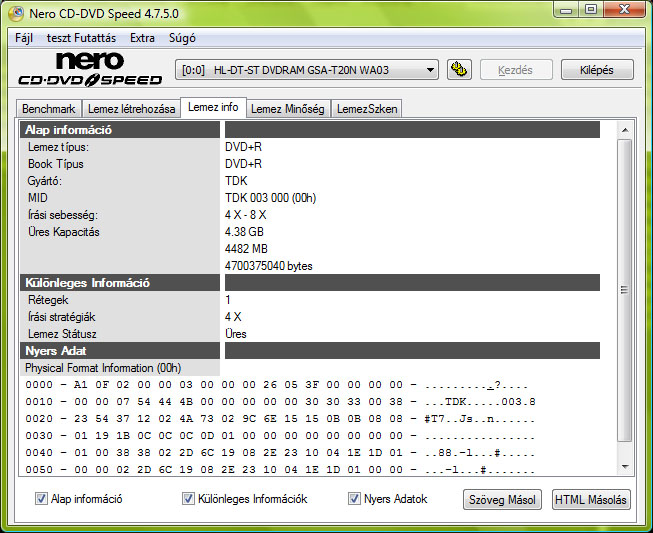Open the Fájl menu
The width and height of the screenshot is (653, 533).
tap(24, 38)
